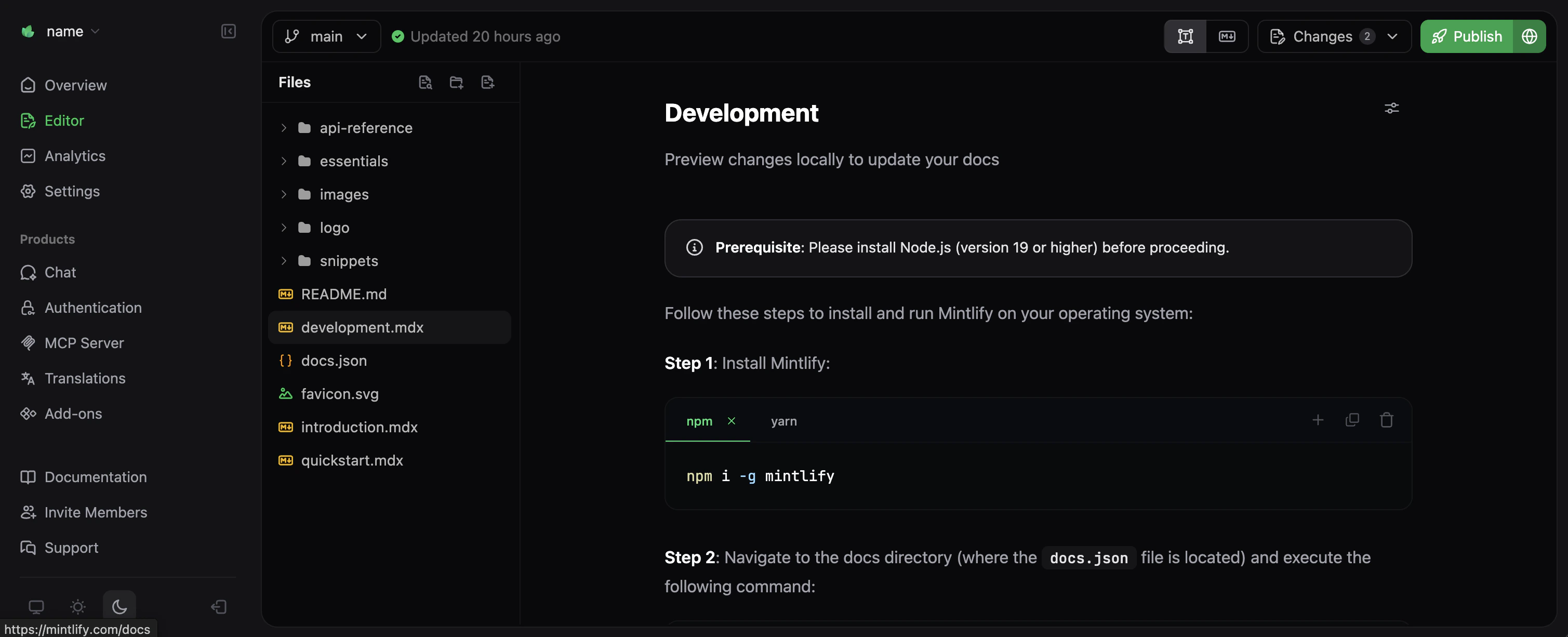Open the file search icon in Files panel
The image size is (1568, 637).
point(425,82)
